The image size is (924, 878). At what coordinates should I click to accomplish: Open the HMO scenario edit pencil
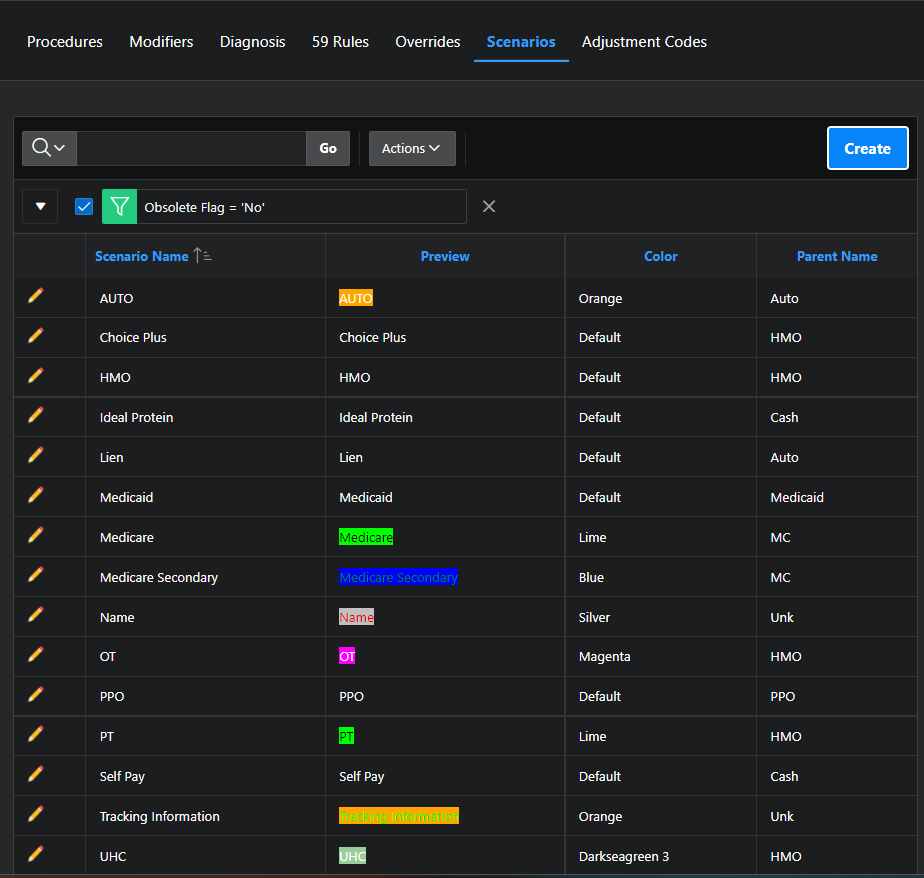(x=36, y=375)
